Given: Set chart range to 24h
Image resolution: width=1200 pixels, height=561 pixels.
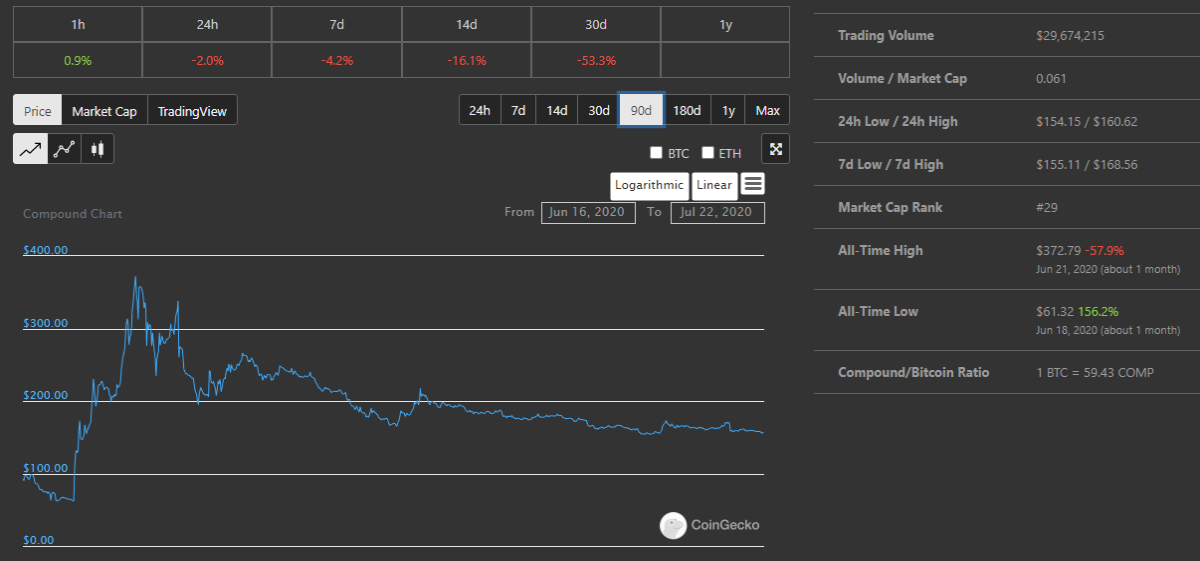Looking at the screenshot, I should (480, 110).
